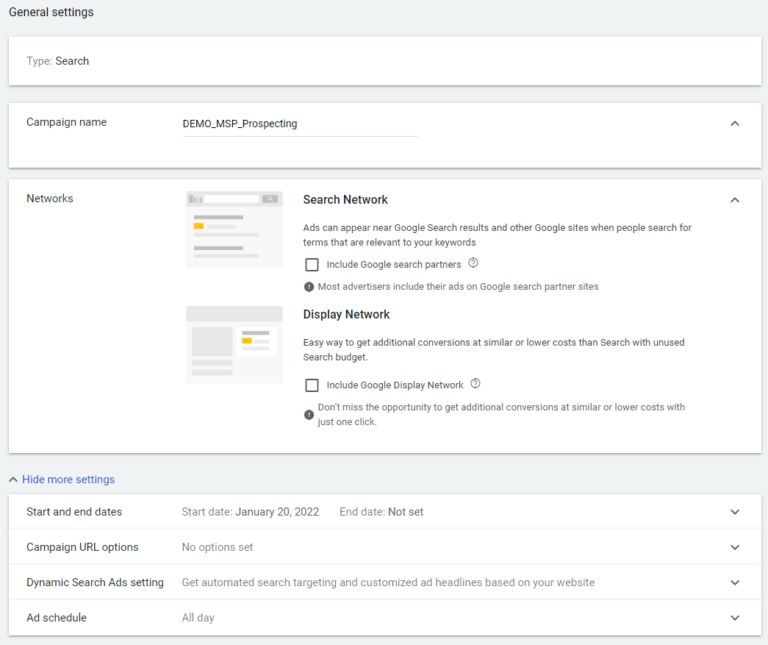Click help icon beside Google search partners
The height and width of the screenshot is (645, 768).
[473, 263]
